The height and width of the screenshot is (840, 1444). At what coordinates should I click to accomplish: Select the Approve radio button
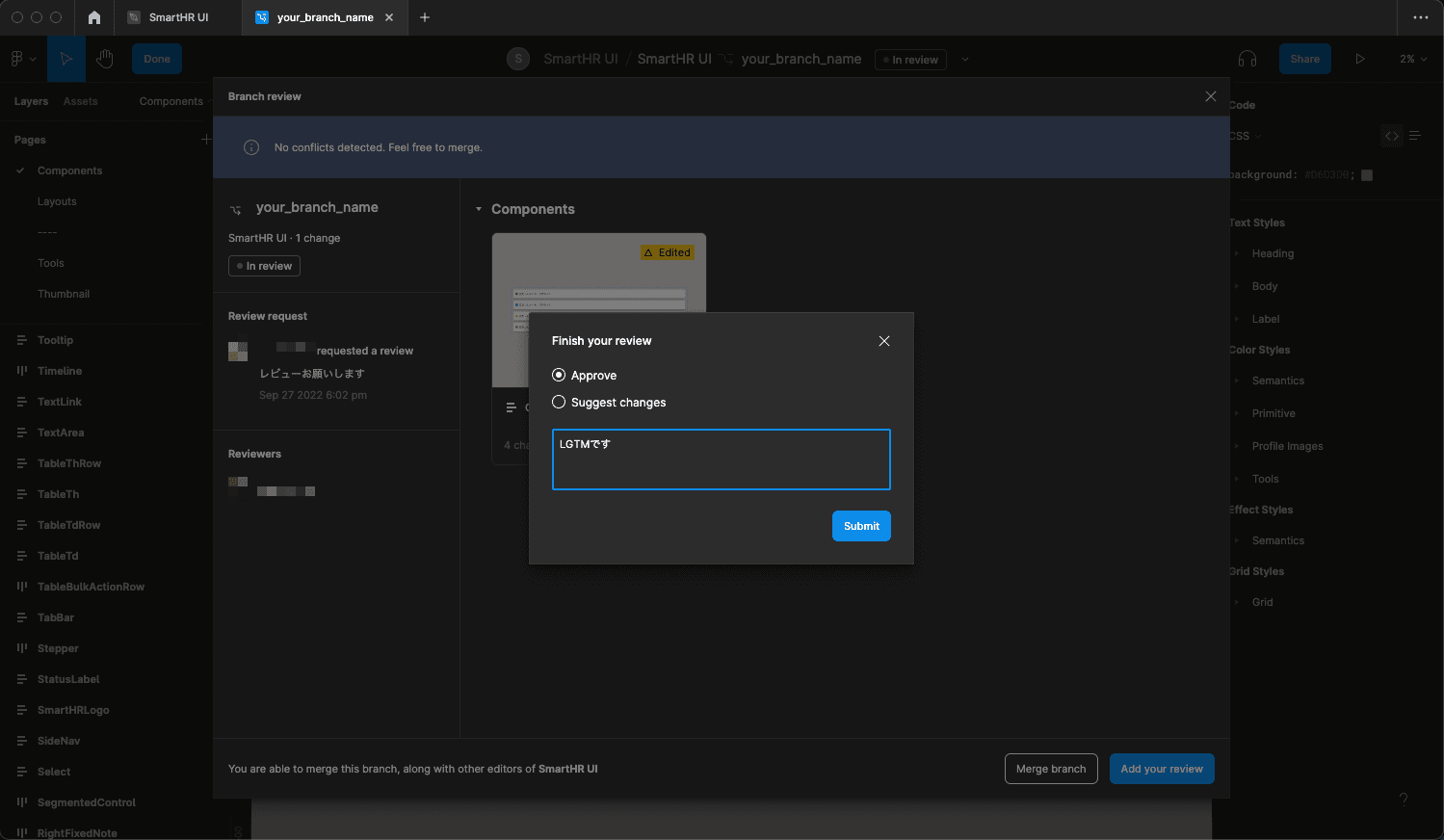pyautogui.click(x=559, y=375)
